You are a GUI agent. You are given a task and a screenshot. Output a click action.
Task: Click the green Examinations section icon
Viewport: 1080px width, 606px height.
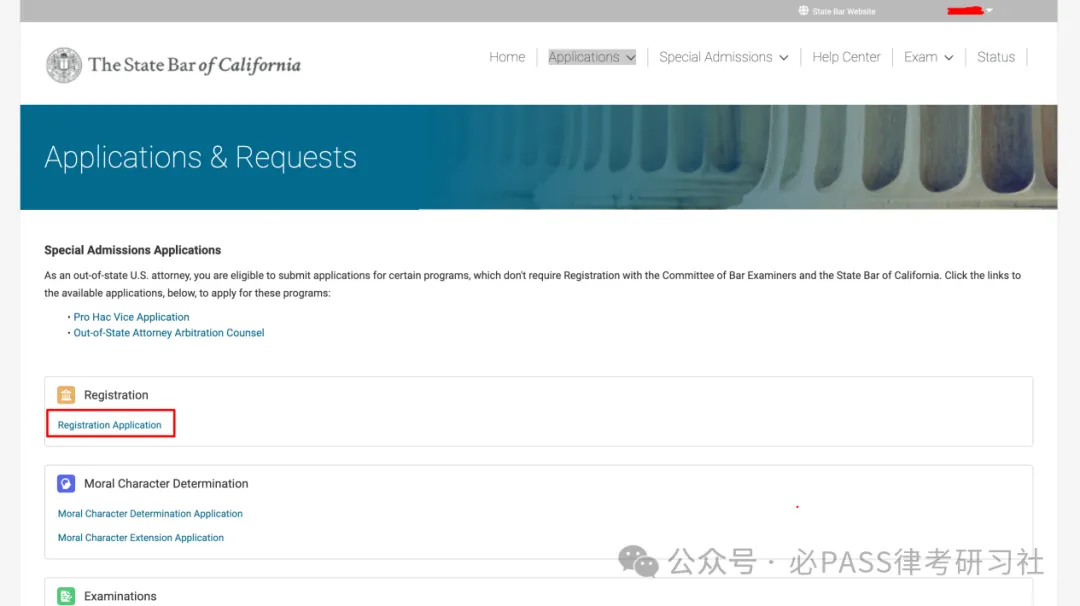[66, 596]
